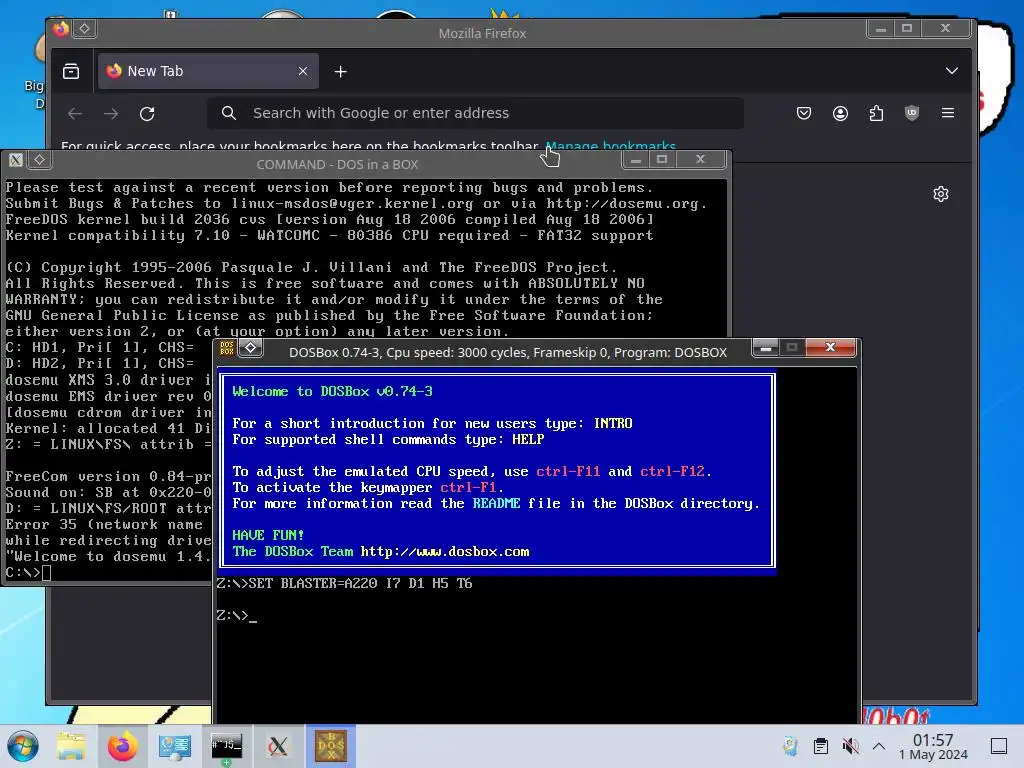Open the Extensions puzzle-piece icon
Image resolution: width=1024 pixels, height=768 pixels.
click(876, 113)
